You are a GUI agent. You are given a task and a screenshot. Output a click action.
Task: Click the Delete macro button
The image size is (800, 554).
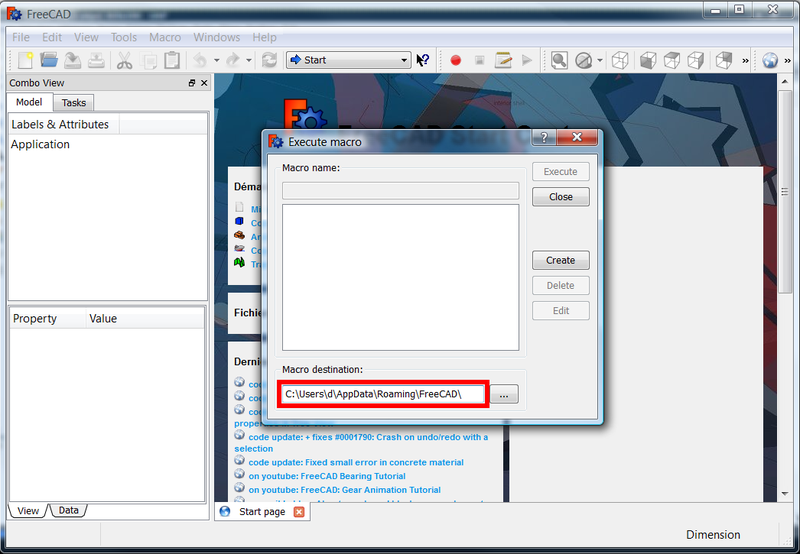click(x=561, y=286)
